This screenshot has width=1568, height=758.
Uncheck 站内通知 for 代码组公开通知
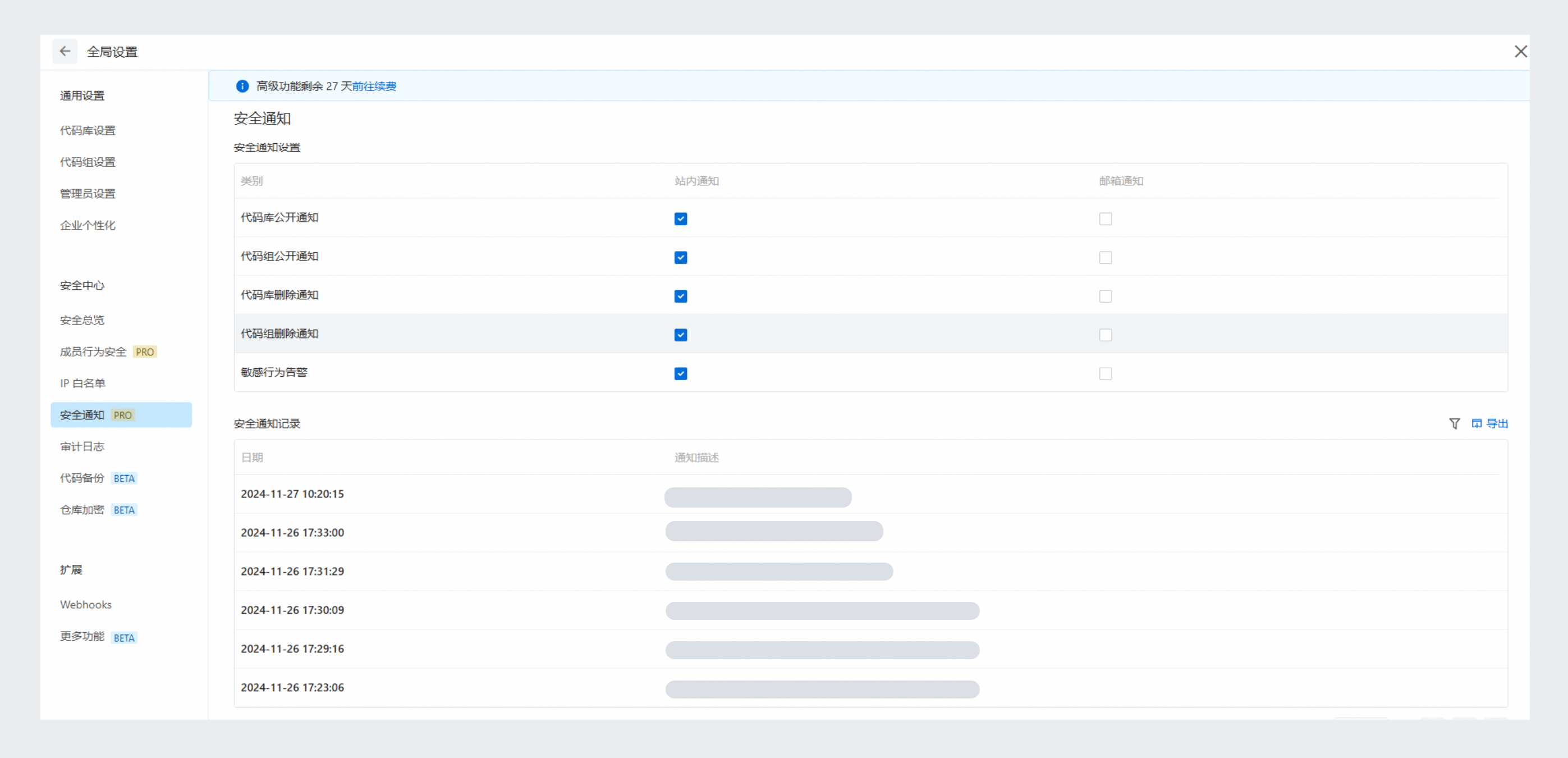681,258
